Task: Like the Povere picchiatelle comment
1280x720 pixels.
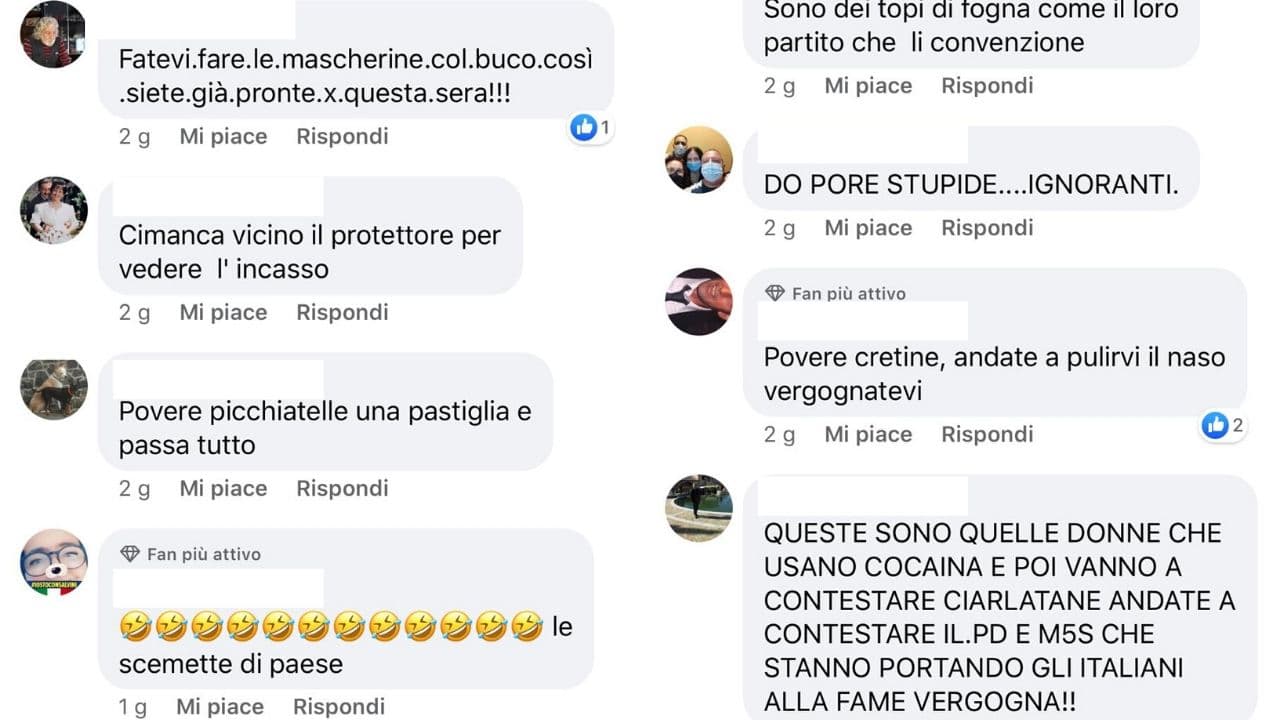Action: point(223,488)
